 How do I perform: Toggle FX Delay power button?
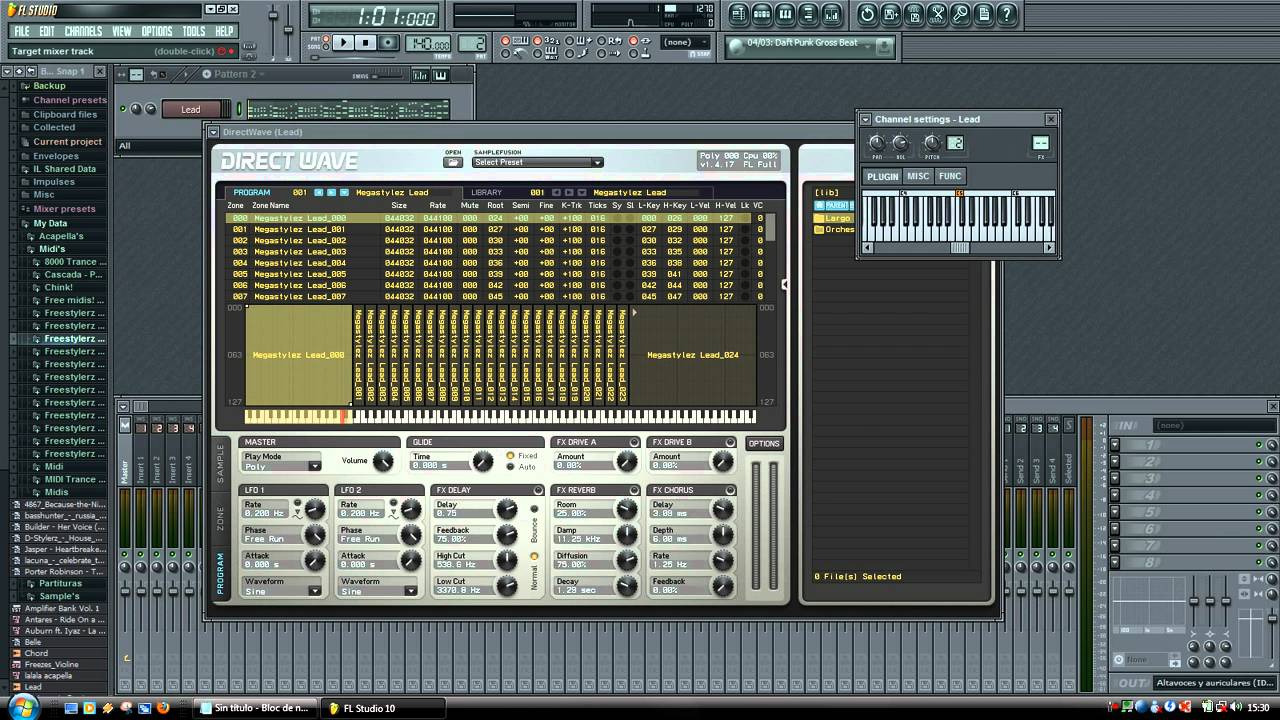(538, 490)
